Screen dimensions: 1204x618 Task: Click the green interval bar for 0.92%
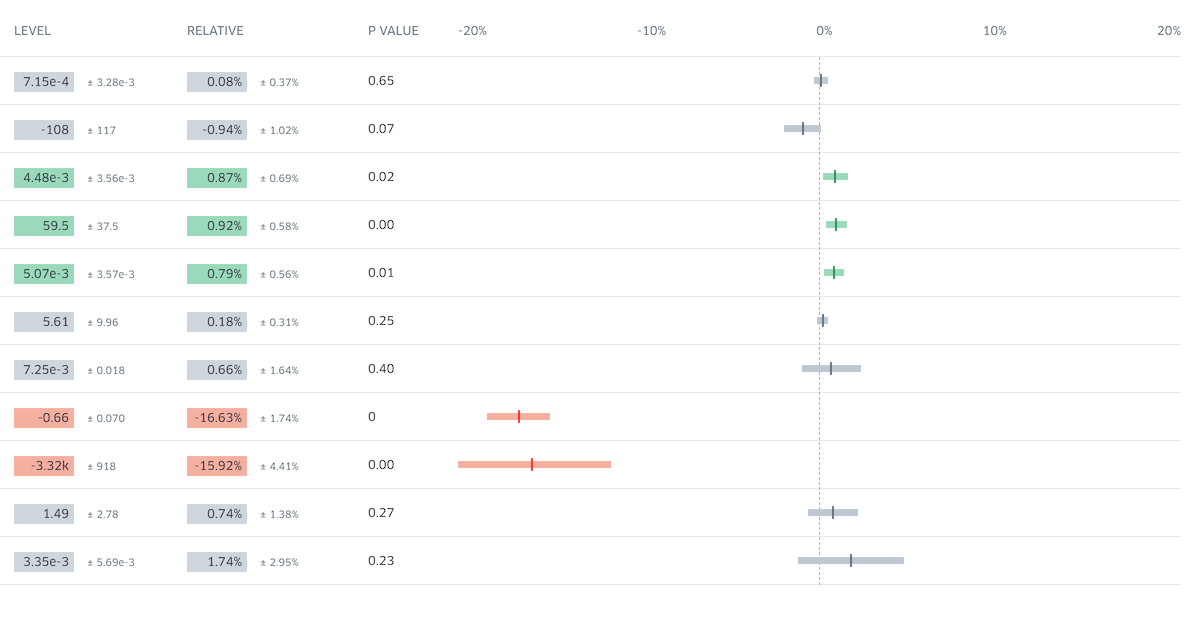coord(836,224)
